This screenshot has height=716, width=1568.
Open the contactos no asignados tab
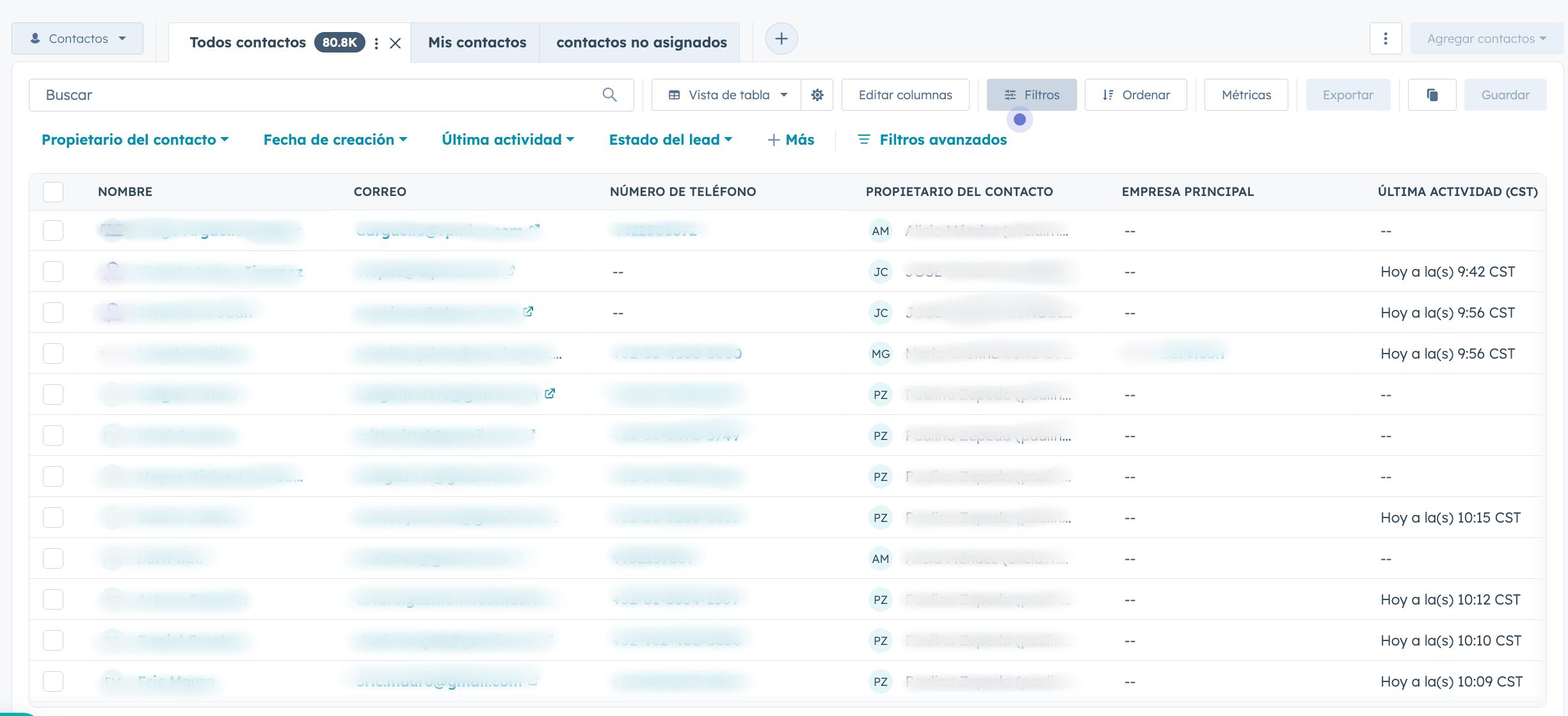click(641, 42)
